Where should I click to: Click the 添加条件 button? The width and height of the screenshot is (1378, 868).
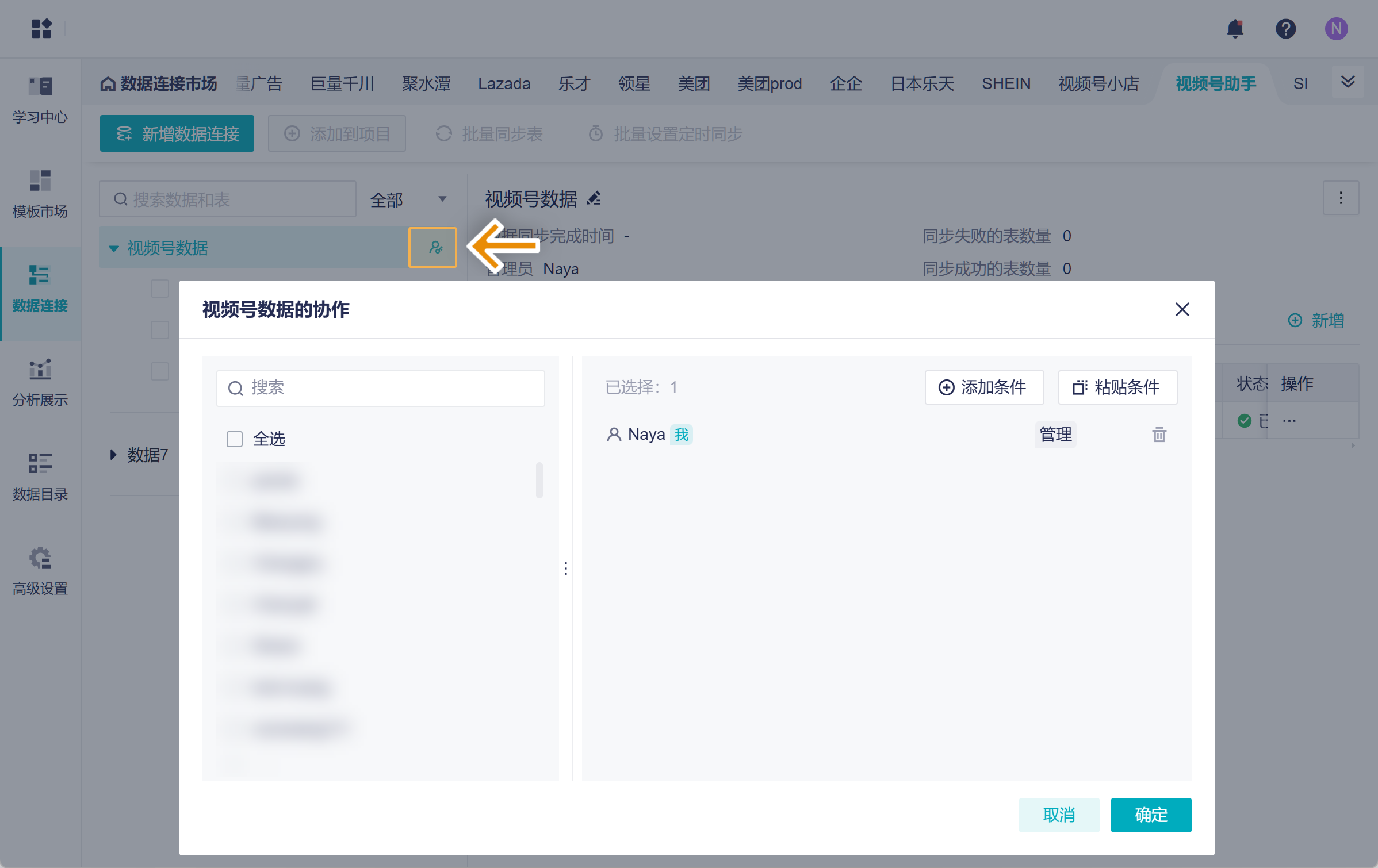click(x=983, y=387)
